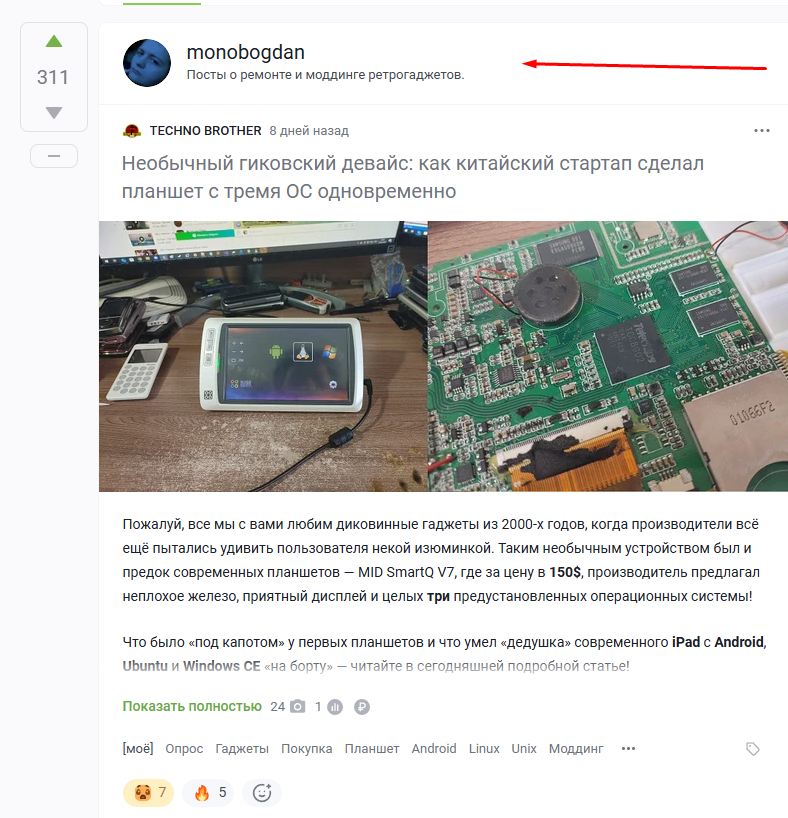The width and height of the screenshot is (788, 818).
Task: Click the tag edit icon at right
Action: coord(753,749)
